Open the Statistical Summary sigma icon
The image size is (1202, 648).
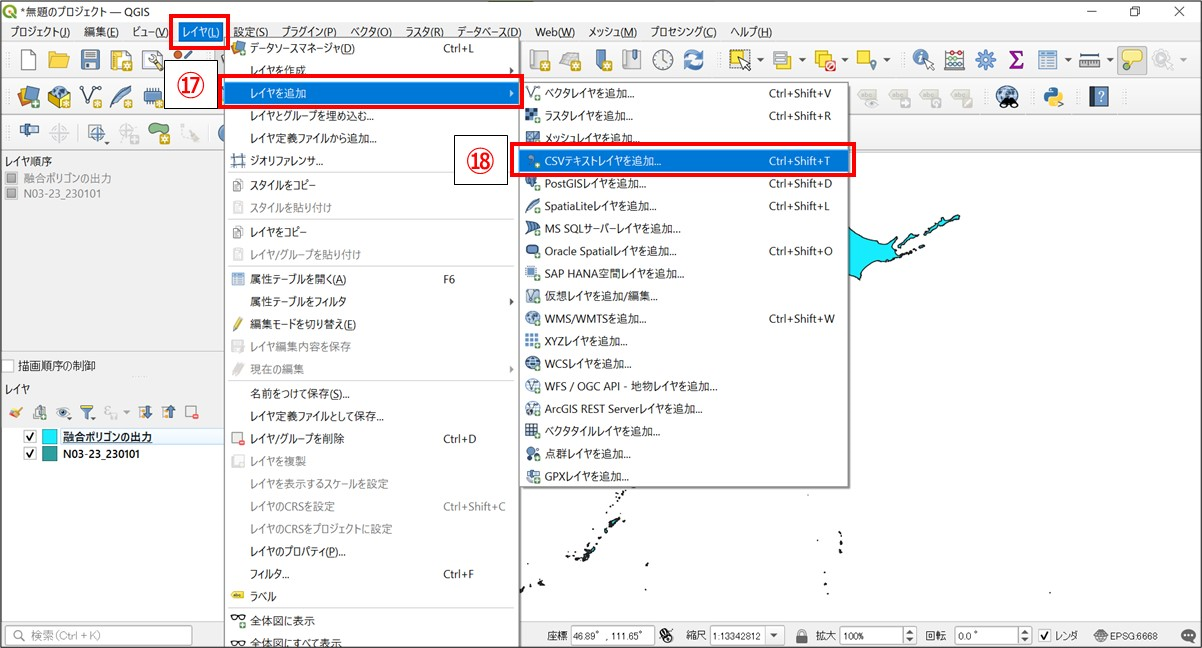(x=1017, y=61)
